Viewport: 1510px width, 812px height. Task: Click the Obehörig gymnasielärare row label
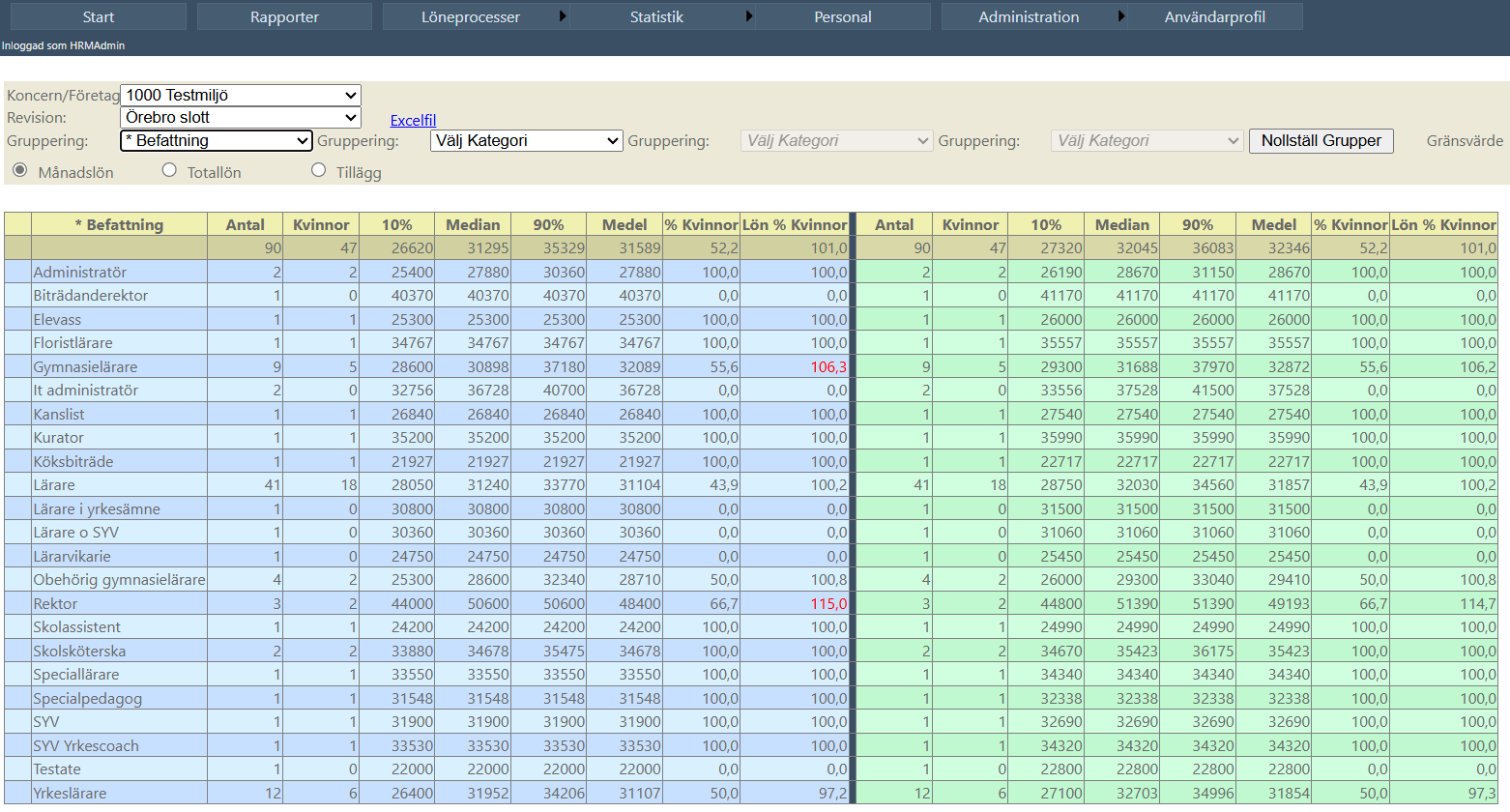[119, 580]
